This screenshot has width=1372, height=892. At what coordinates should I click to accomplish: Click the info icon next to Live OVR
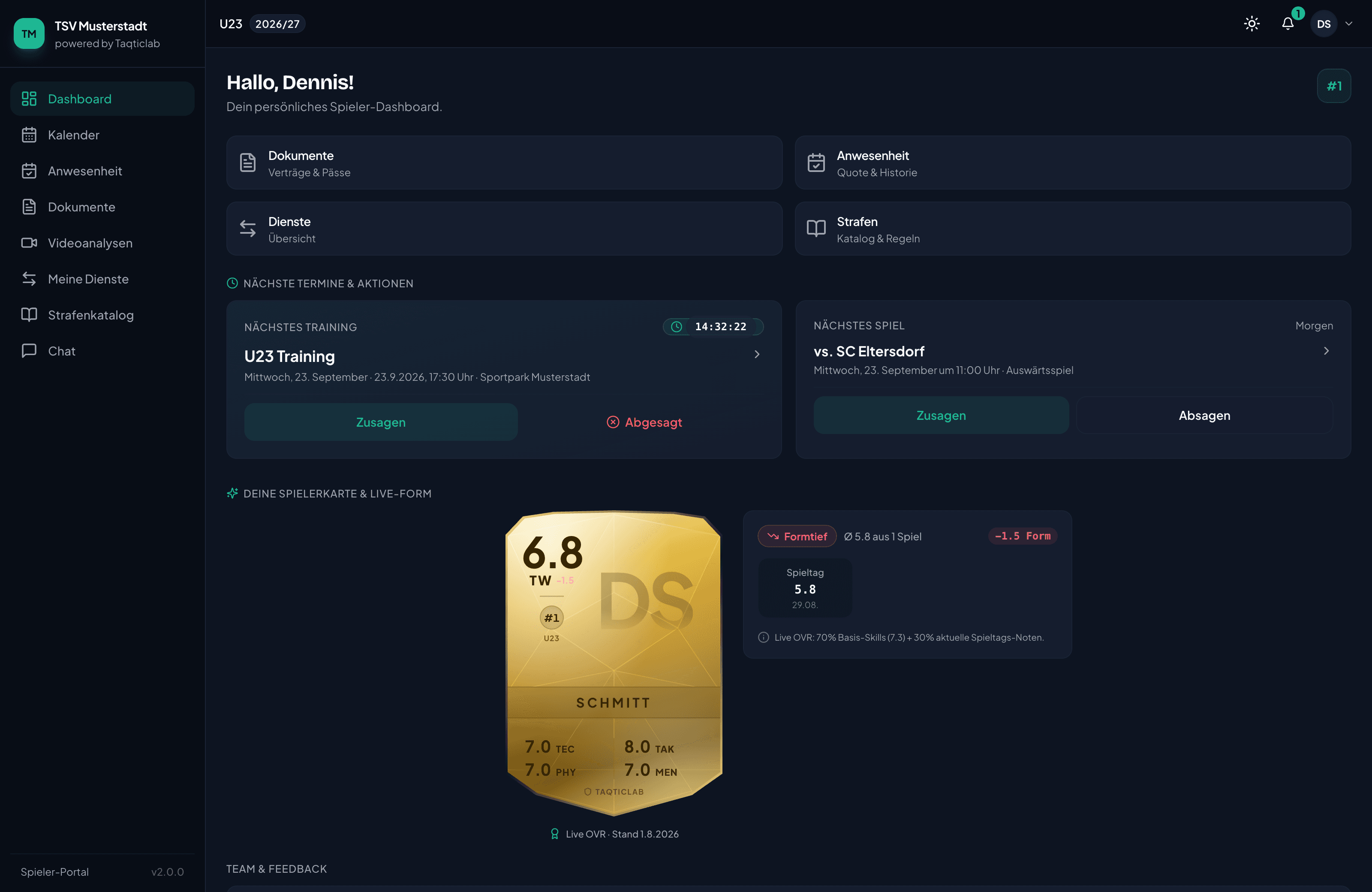(763, 637)
